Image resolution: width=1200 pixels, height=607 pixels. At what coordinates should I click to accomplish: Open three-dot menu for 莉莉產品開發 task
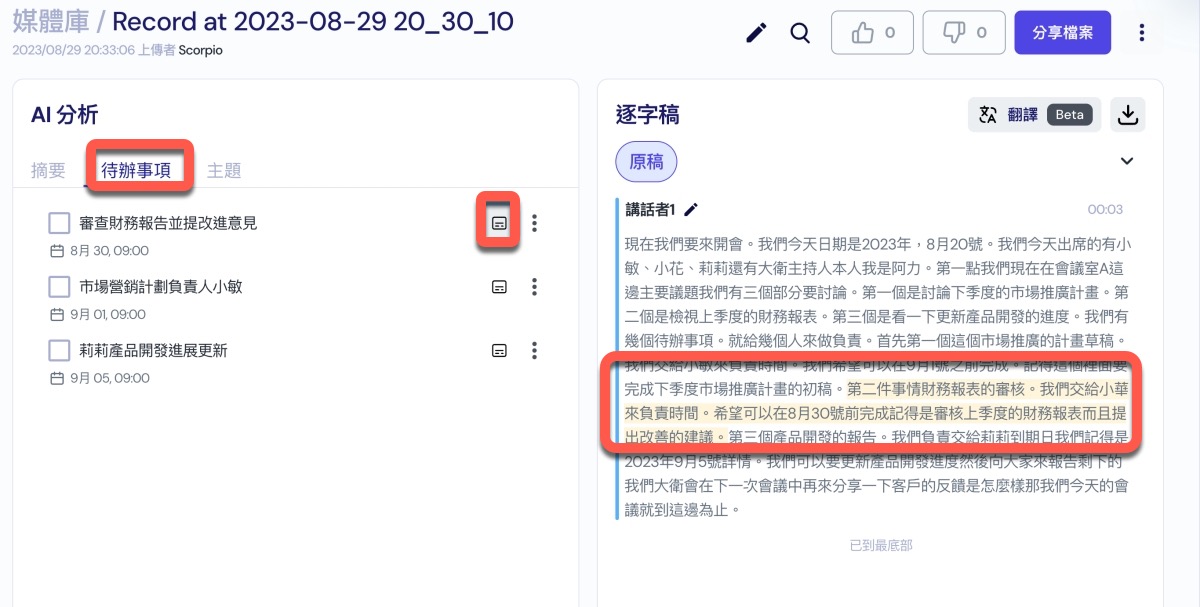pos(535,351)
